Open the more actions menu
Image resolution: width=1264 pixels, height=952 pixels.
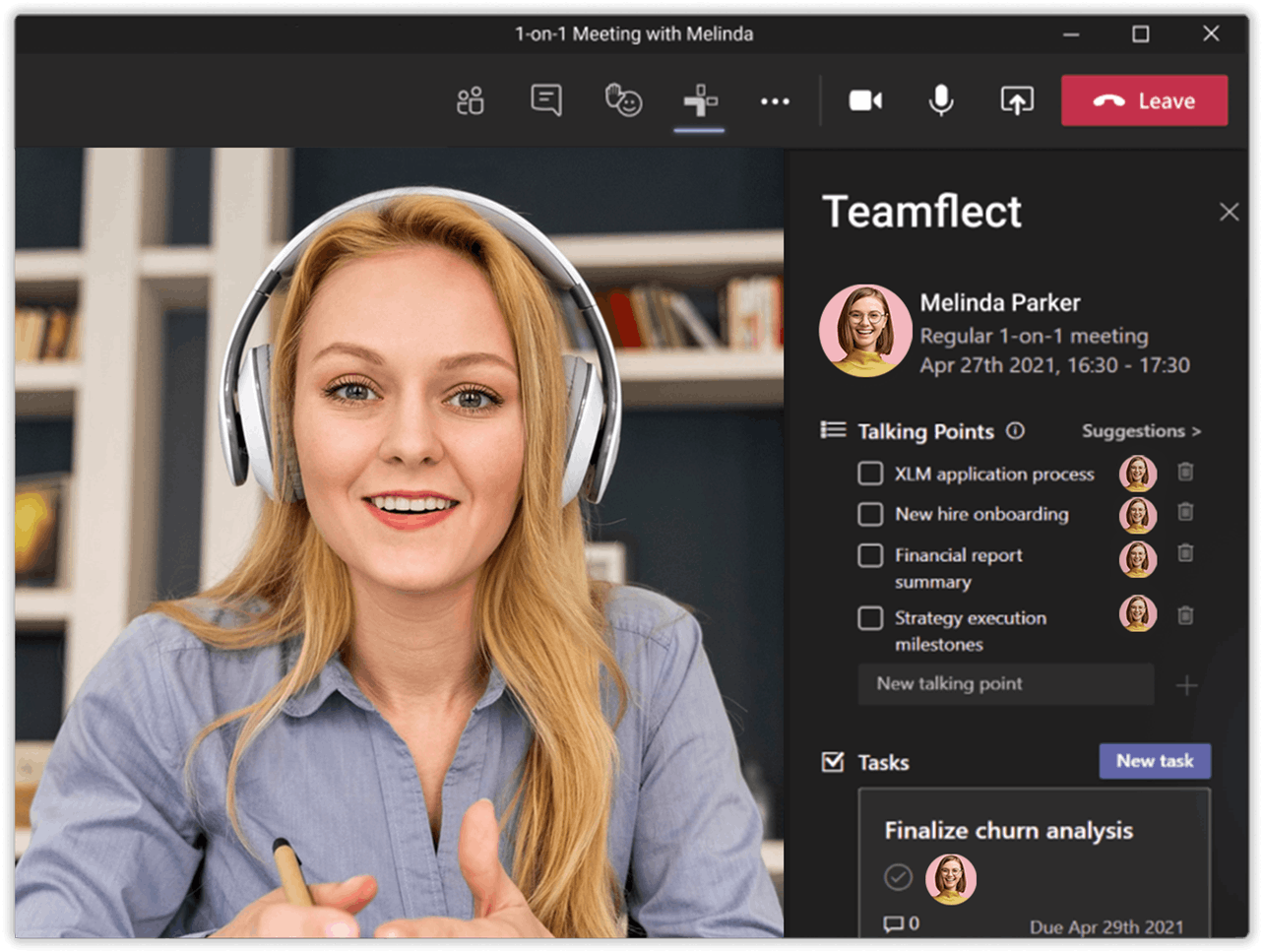776,100
